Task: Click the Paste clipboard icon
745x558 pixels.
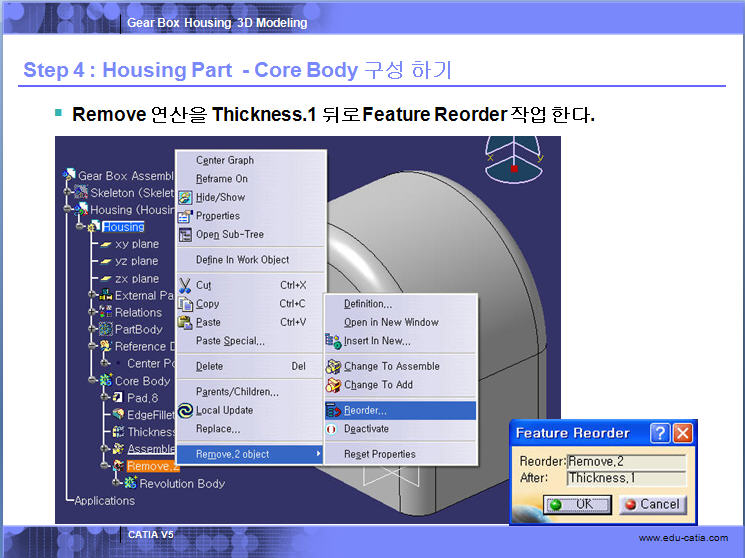Action: [x=185, y=322]
